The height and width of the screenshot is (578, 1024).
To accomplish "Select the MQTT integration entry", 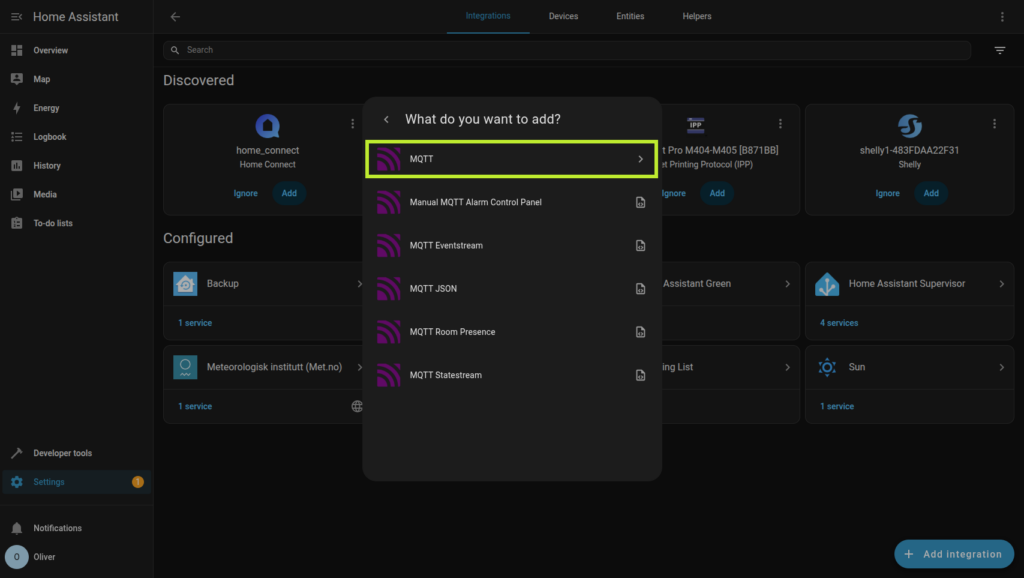I will pyautogui.click(x=511, y=159).
